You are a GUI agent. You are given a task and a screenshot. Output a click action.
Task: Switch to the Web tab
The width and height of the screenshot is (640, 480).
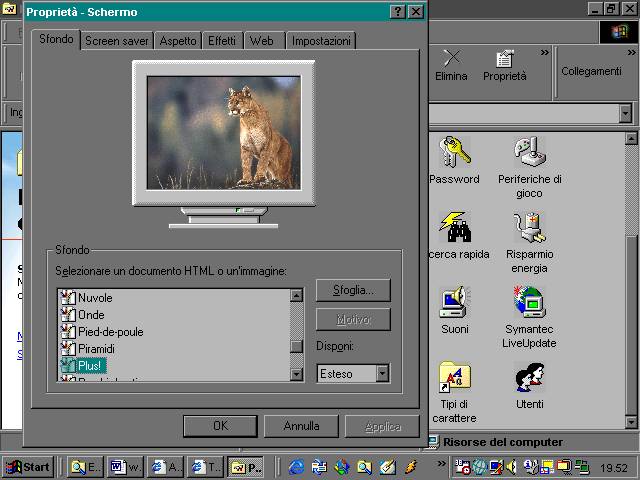pos(264,41)
